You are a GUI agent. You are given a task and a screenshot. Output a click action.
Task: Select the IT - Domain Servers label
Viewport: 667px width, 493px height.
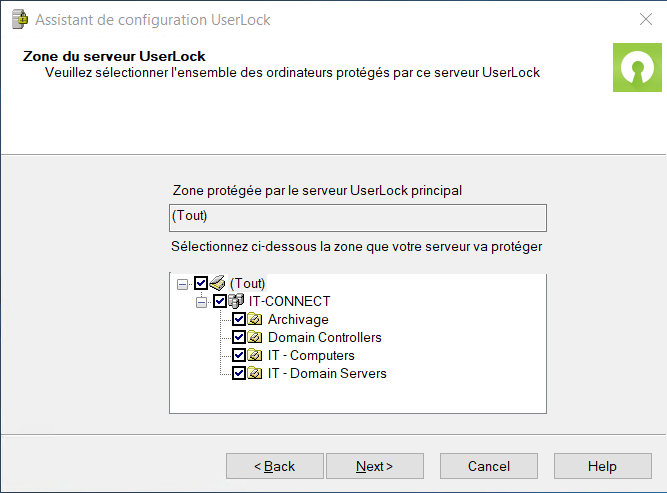(327, 373)
